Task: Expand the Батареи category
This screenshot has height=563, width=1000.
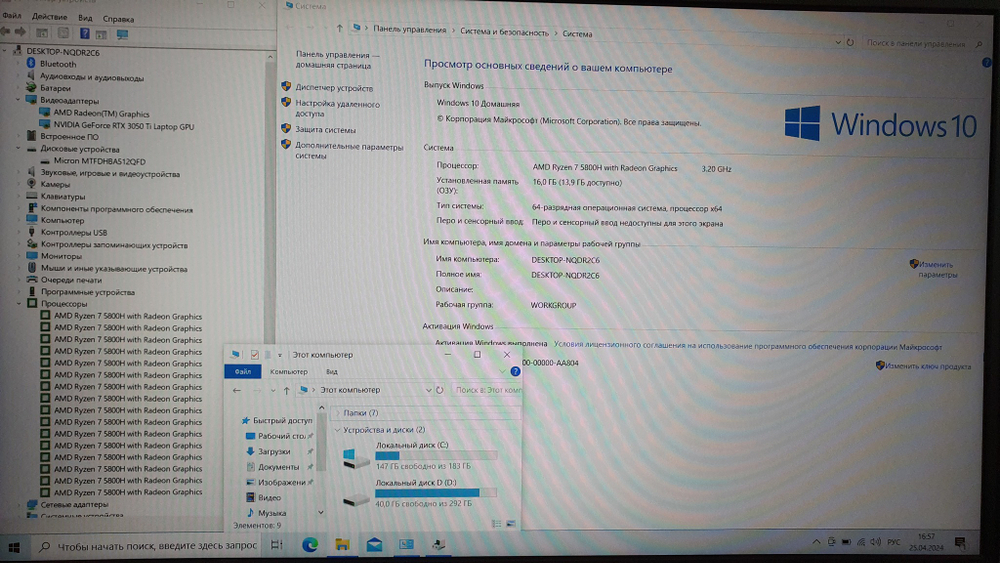Action: click(x=18, y=88)
